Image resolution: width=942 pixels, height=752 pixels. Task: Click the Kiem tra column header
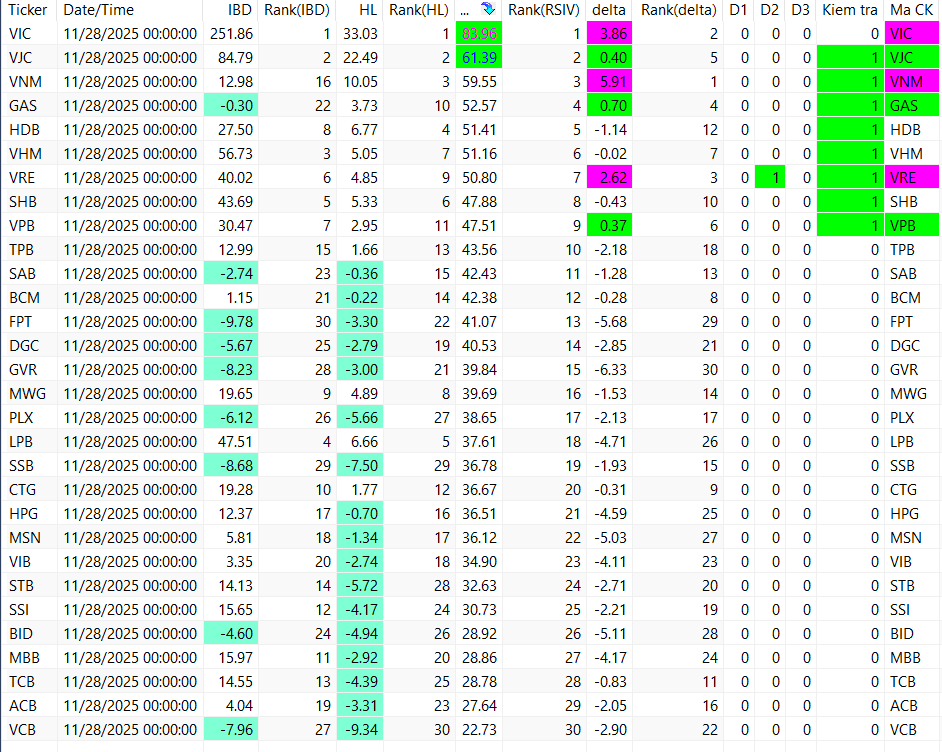click(x=849, y=10)
